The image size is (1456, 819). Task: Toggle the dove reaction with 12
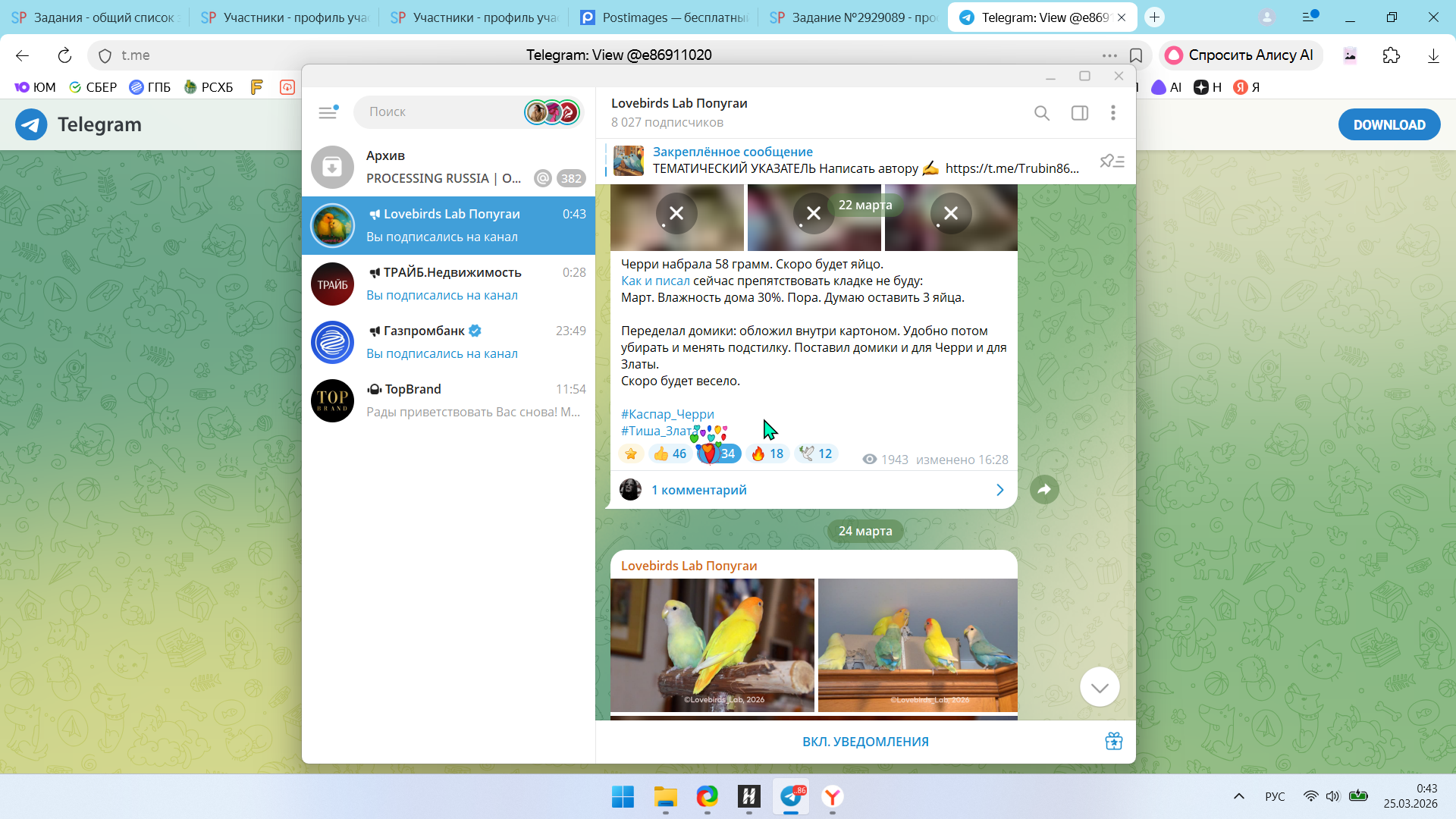tap(816, 453)
